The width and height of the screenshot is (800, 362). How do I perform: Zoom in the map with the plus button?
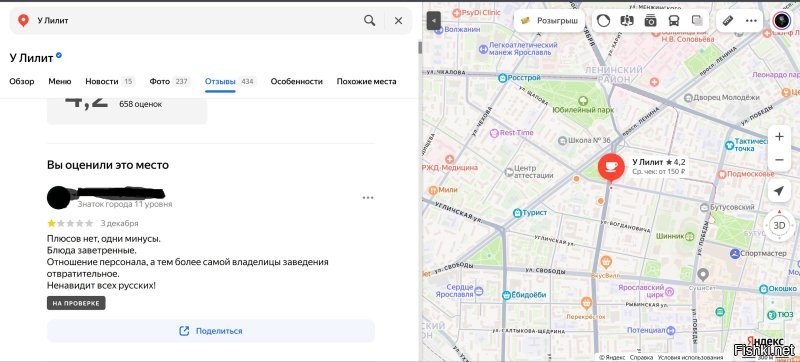pos(779,137)
